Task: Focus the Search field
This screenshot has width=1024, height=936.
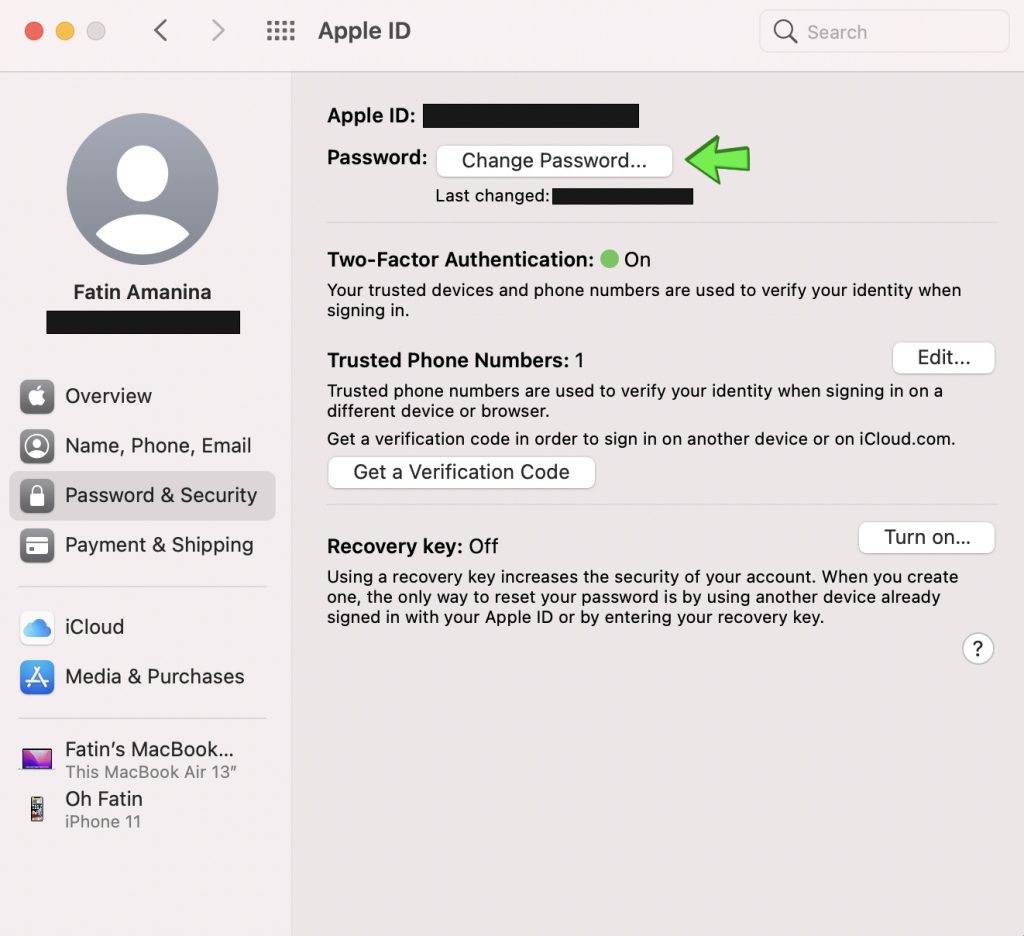Action: point(884,31)
